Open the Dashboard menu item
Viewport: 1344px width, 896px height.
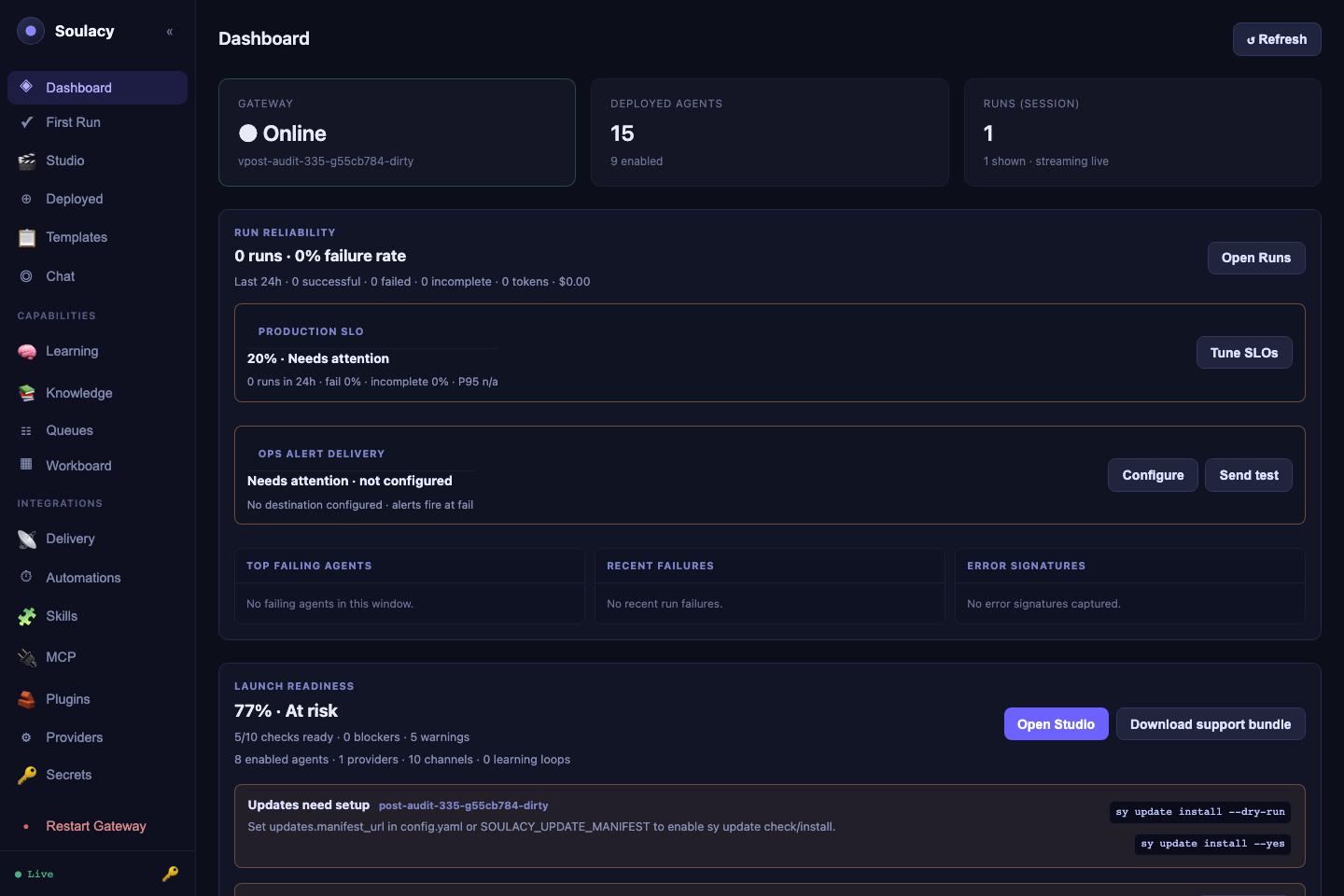(x=97, y=88)
